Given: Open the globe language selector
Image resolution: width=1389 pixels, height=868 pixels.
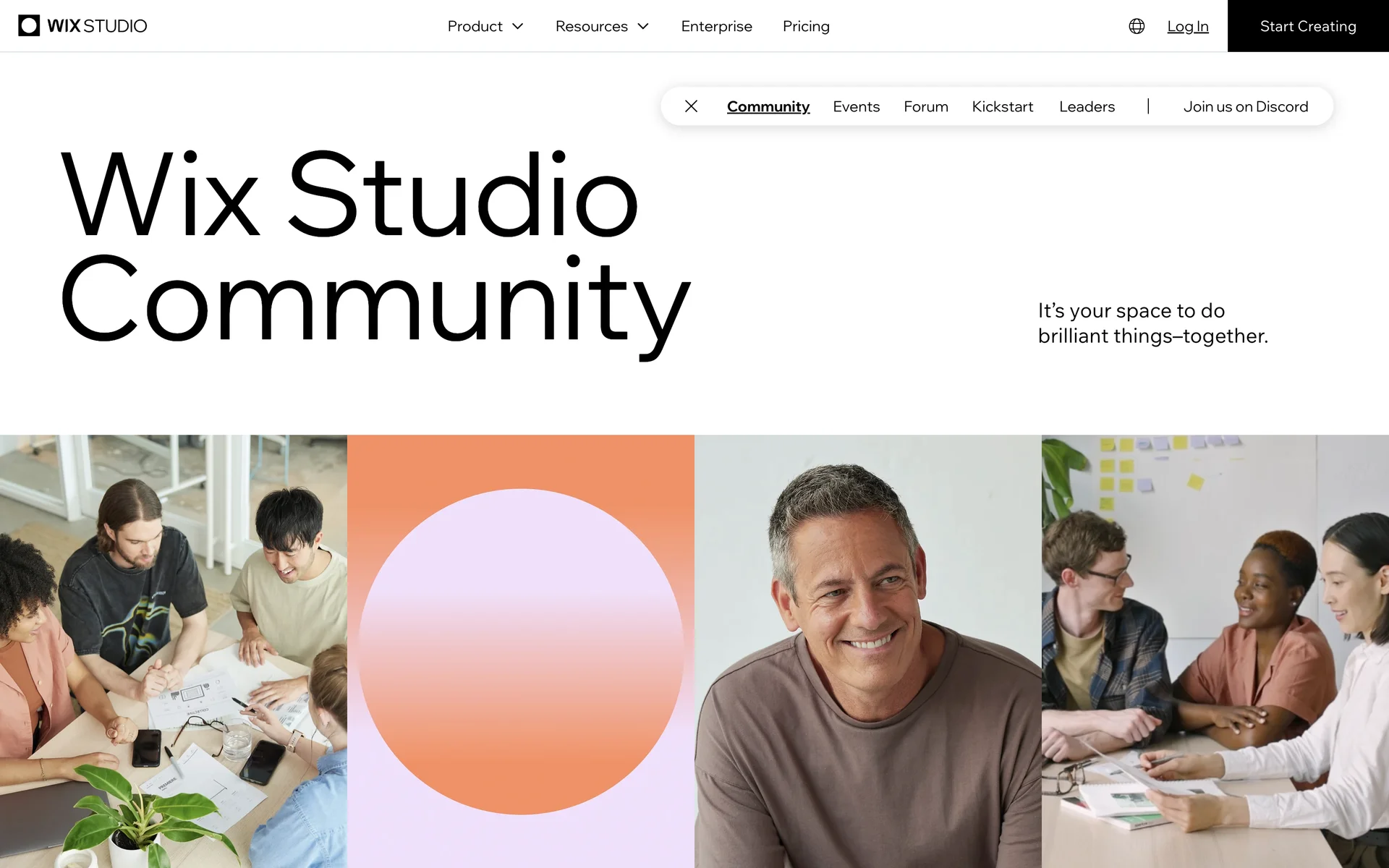Looking at the screenshot, I should [x=1137, y=26].
